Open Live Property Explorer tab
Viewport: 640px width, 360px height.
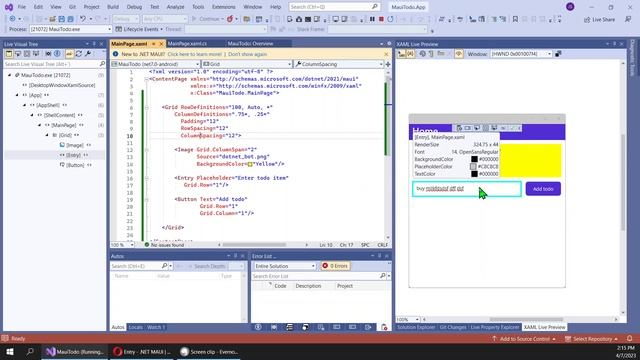pyautogui.click(x=495, y=327)
